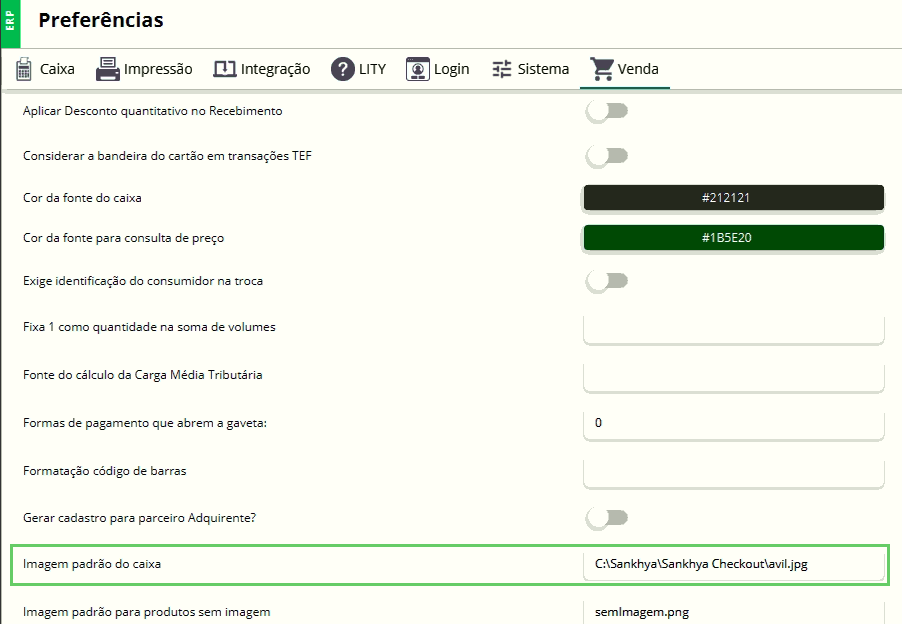Open the #1B5E20 price lookup color swatch
The width and height of the screenshot is (906, 632).
[x=734, y=237]
